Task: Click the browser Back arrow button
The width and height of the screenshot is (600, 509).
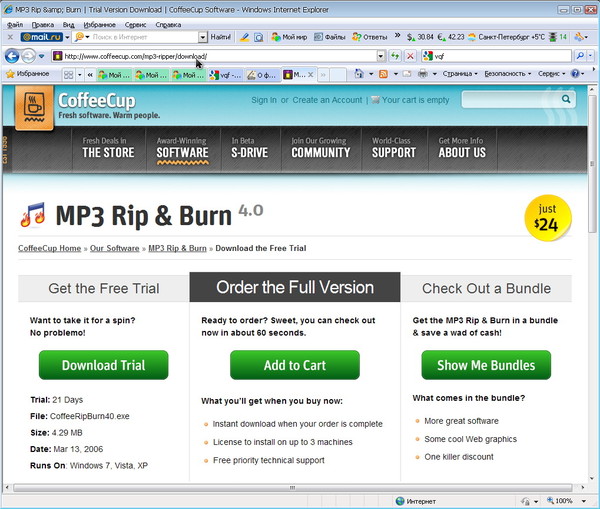Action: (x=12, y=56)
